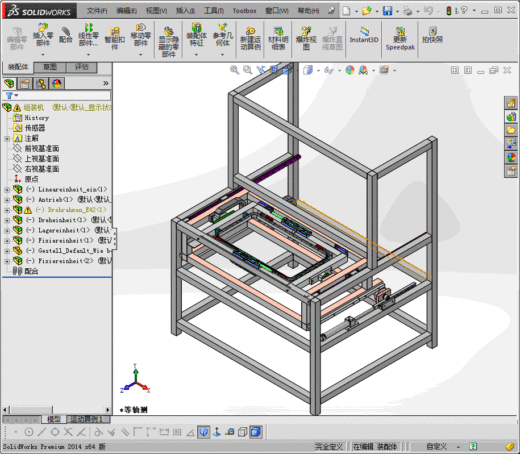Toggle the shaded with edges display button
Screen dimensions: 520x454
(256, 432)
